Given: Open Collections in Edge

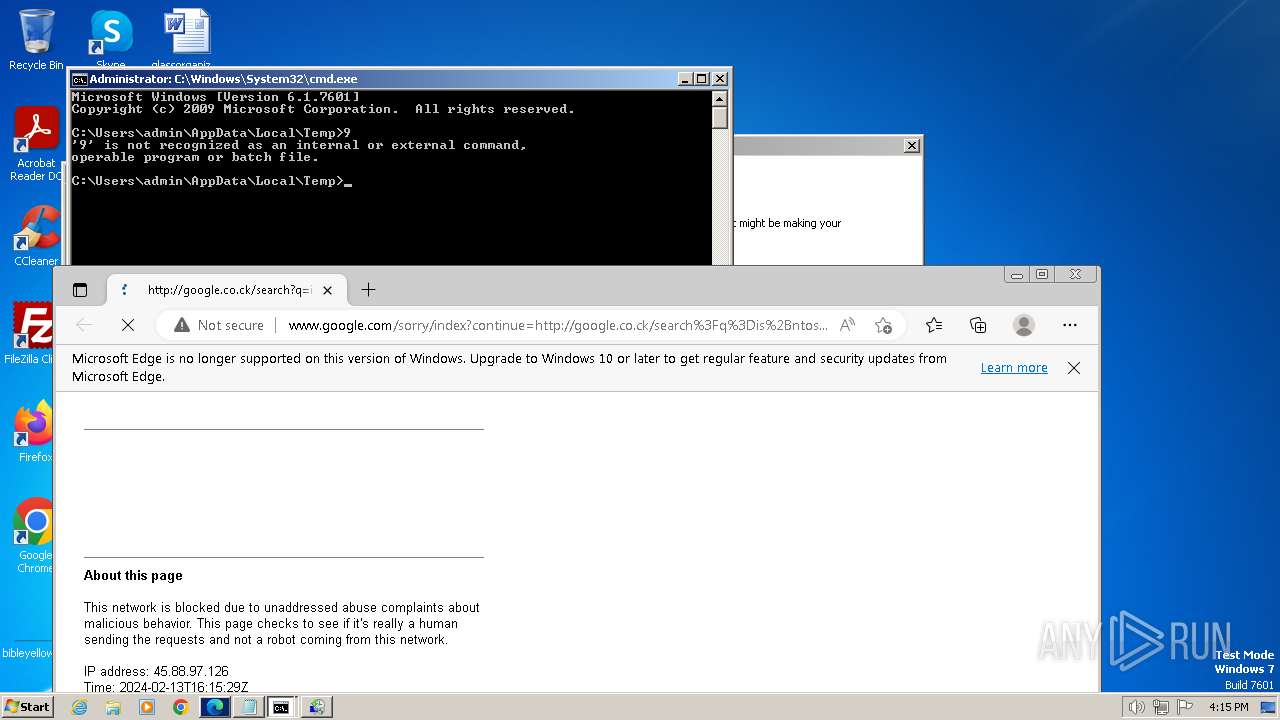Looking at the screenshot, I should coord(978,325).
